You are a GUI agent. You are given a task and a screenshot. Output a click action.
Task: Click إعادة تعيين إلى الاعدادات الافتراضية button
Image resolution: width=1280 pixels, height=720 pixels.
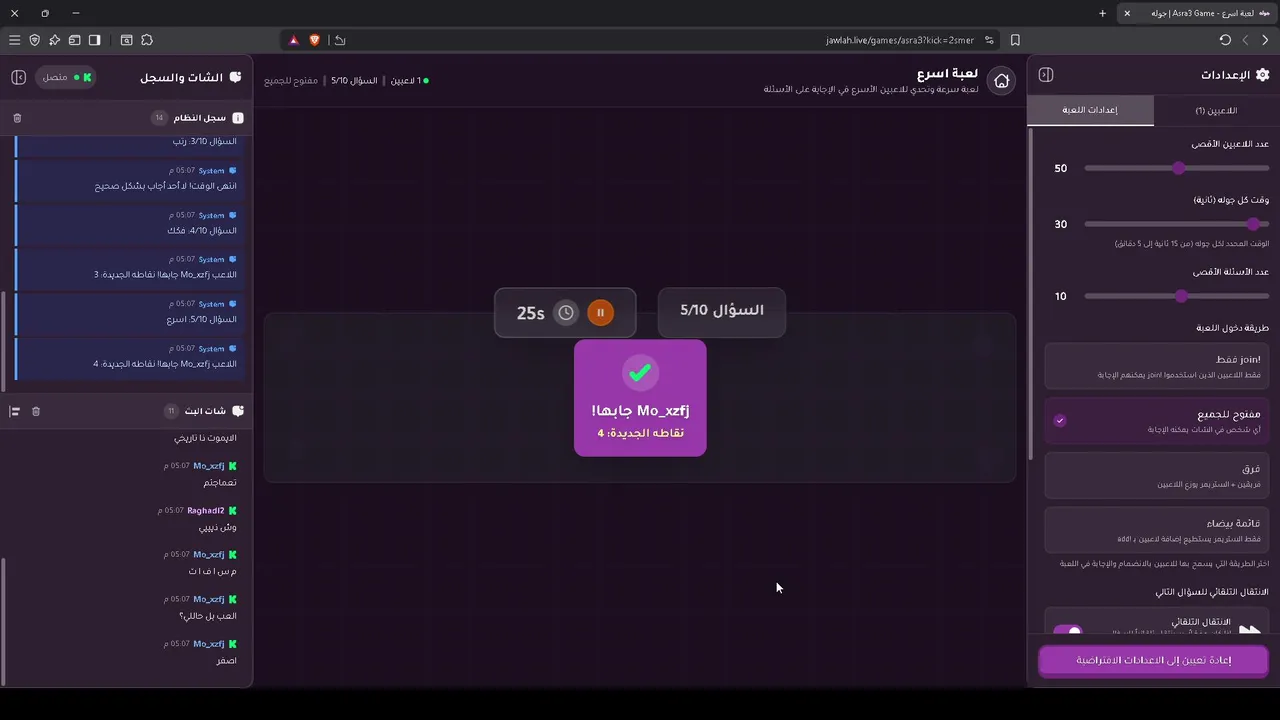coord(1153,661)
